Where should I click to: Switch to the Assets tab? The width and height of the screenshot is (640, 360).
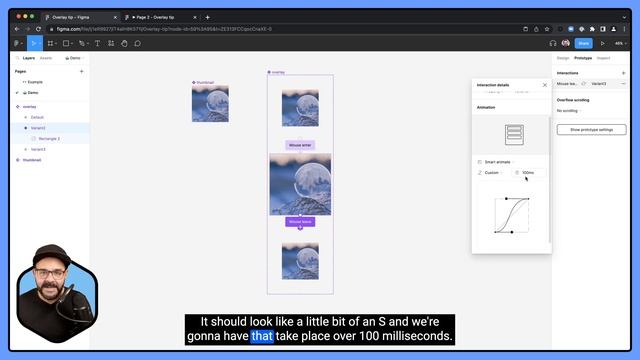point(46,58)
